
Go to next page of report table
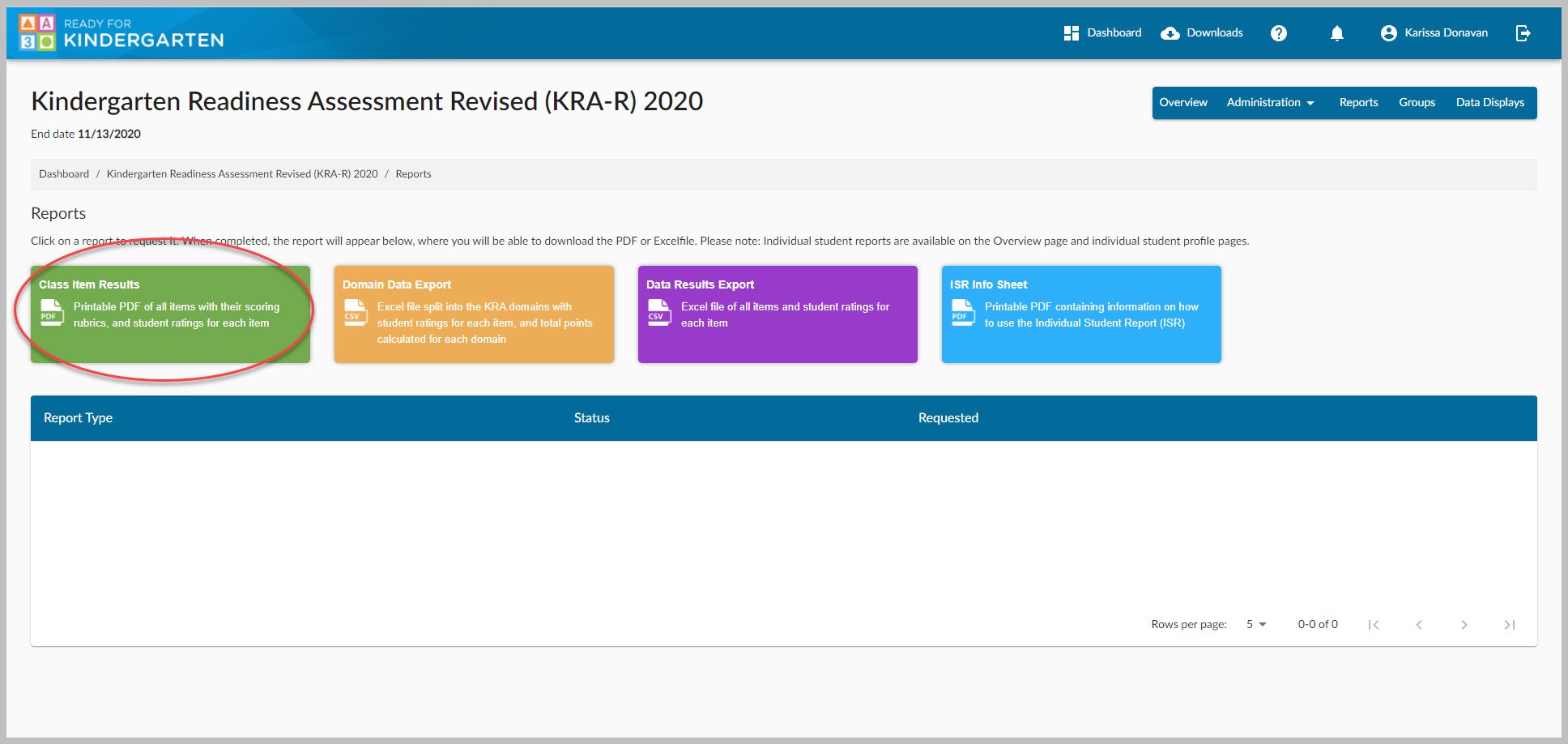pyautogui.click(x=1464, y=625)
